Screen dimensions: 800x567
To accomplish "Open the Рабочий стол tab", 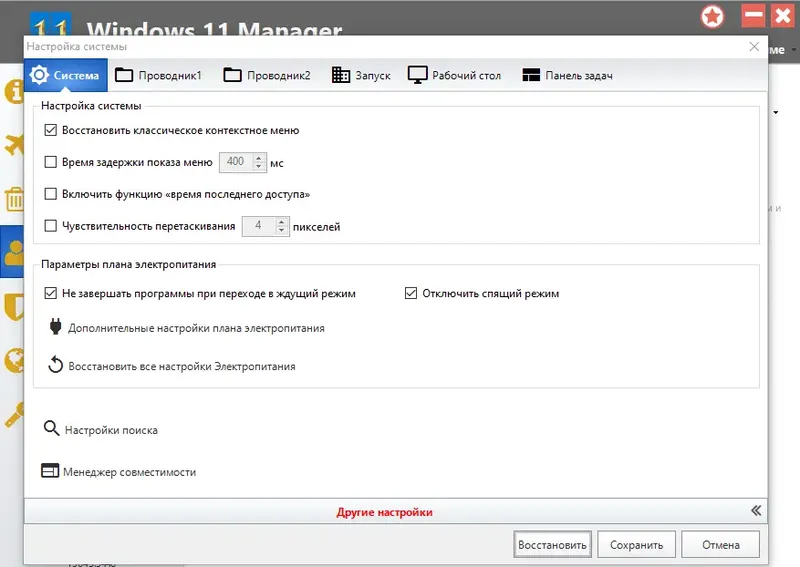I will pyautogui.click(x=455, y=76).
